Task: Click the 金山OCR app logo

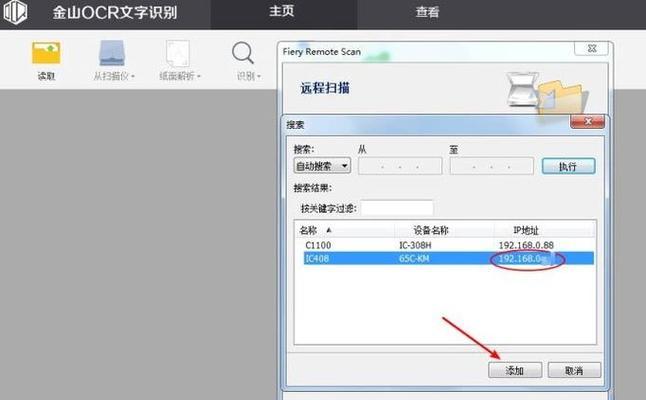Action: [x=15, y=12]
